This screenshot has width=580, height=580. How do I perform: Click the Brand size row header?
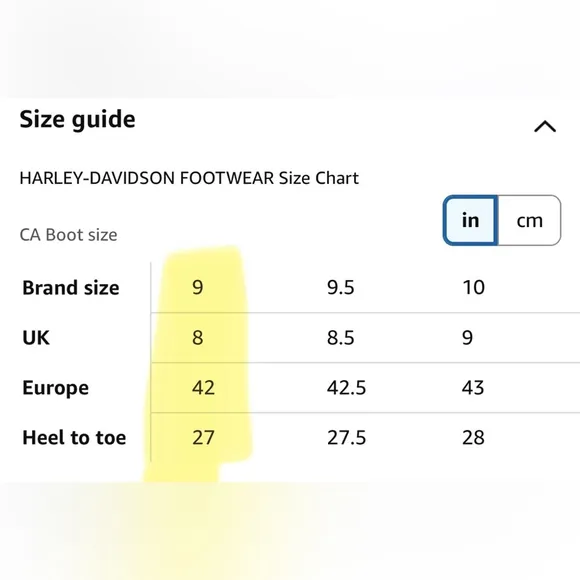coord(71,288)
